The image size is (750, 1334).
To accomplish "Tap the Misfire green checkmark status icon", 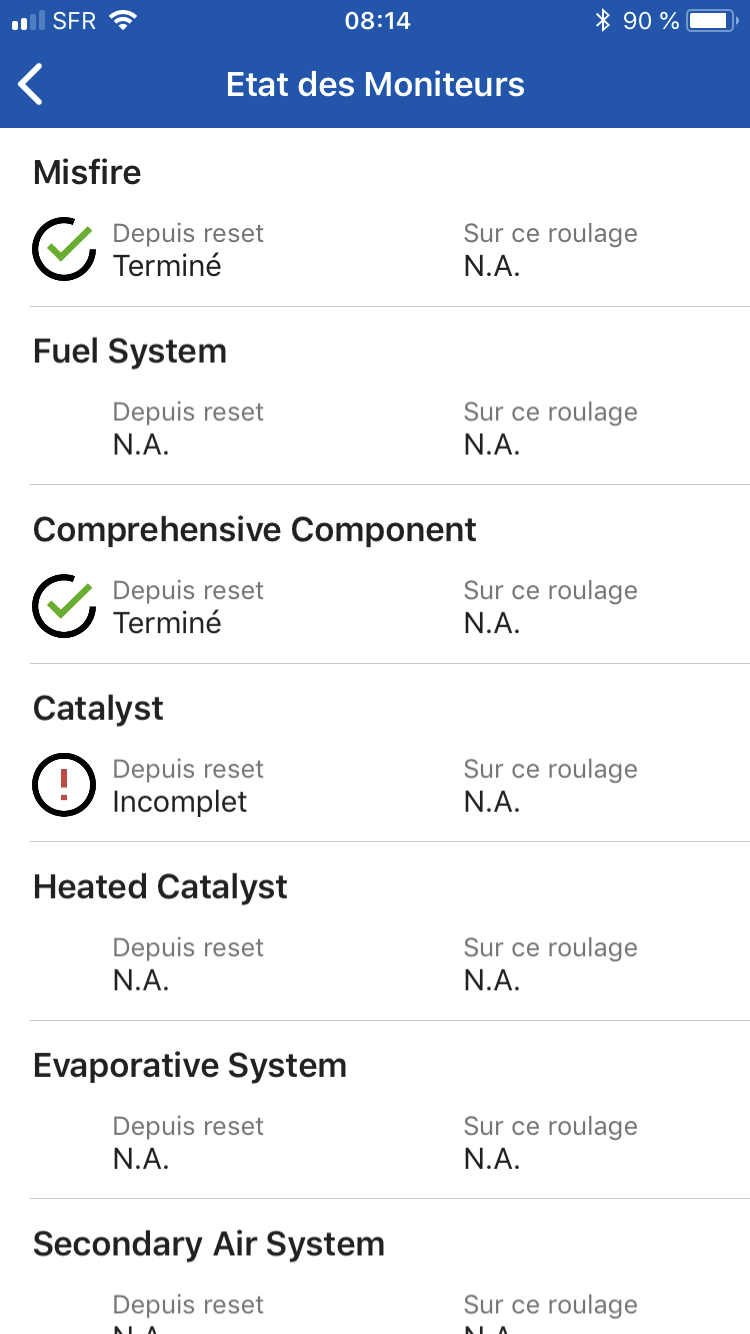I will [x=64, y=248].
